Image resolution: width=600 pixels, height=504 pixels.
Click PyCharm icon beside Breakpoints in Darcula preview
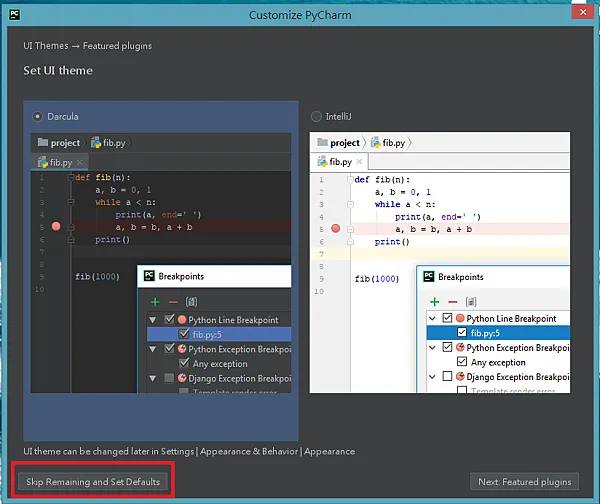tap(149, 276)
